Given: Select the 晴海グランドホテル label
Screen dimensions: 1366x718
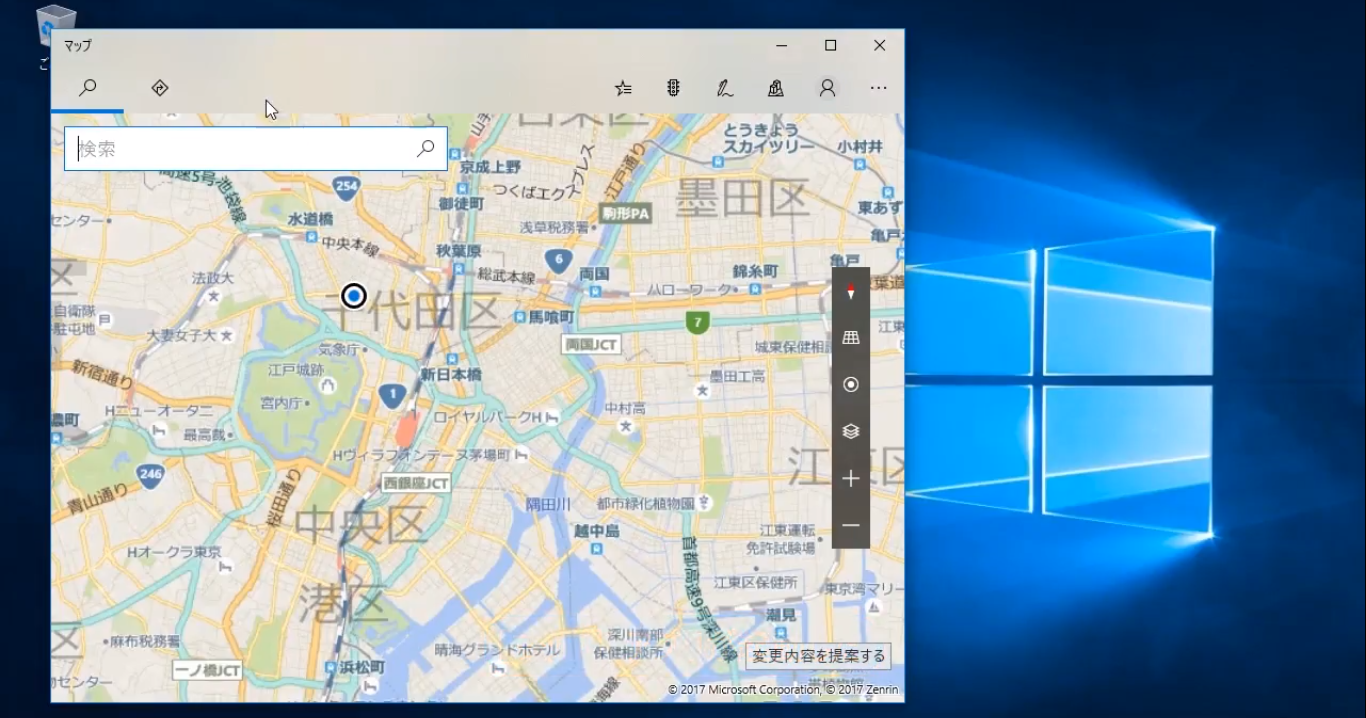Looking at the screenshot, I should [497, 649].
